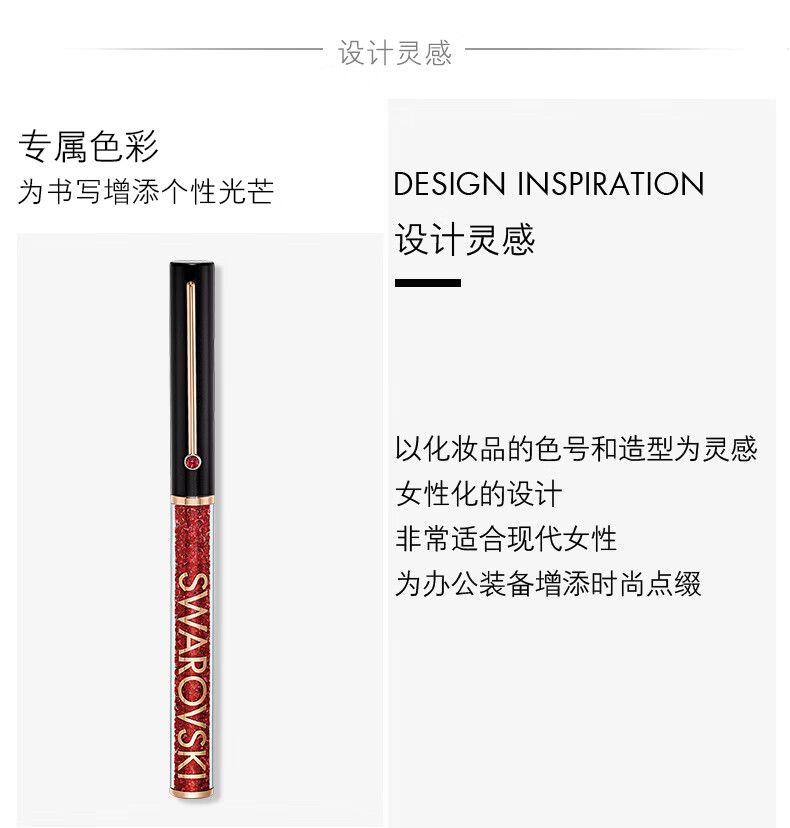Click the black underline bar below the title
The height and width of the screenshot is (828, 790).
click(428, 283)
